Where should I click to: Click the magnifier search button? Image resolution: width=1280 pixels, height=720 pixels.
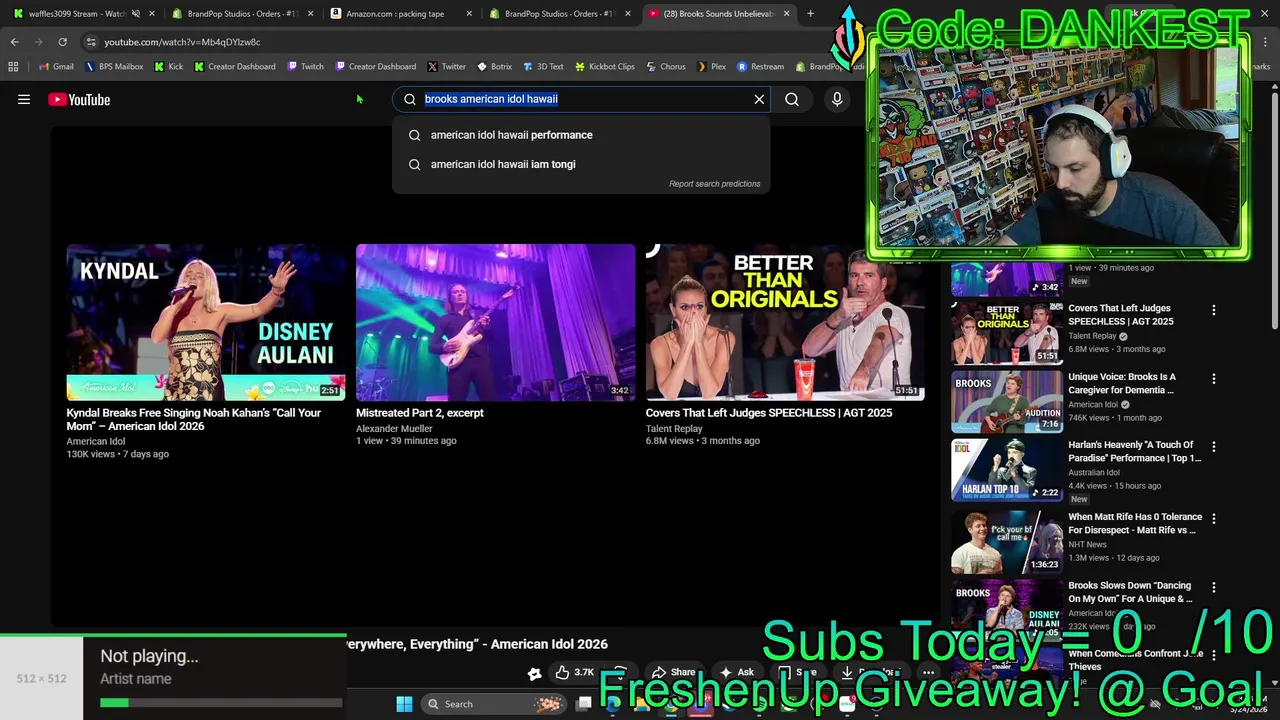[x=792, y=99]
